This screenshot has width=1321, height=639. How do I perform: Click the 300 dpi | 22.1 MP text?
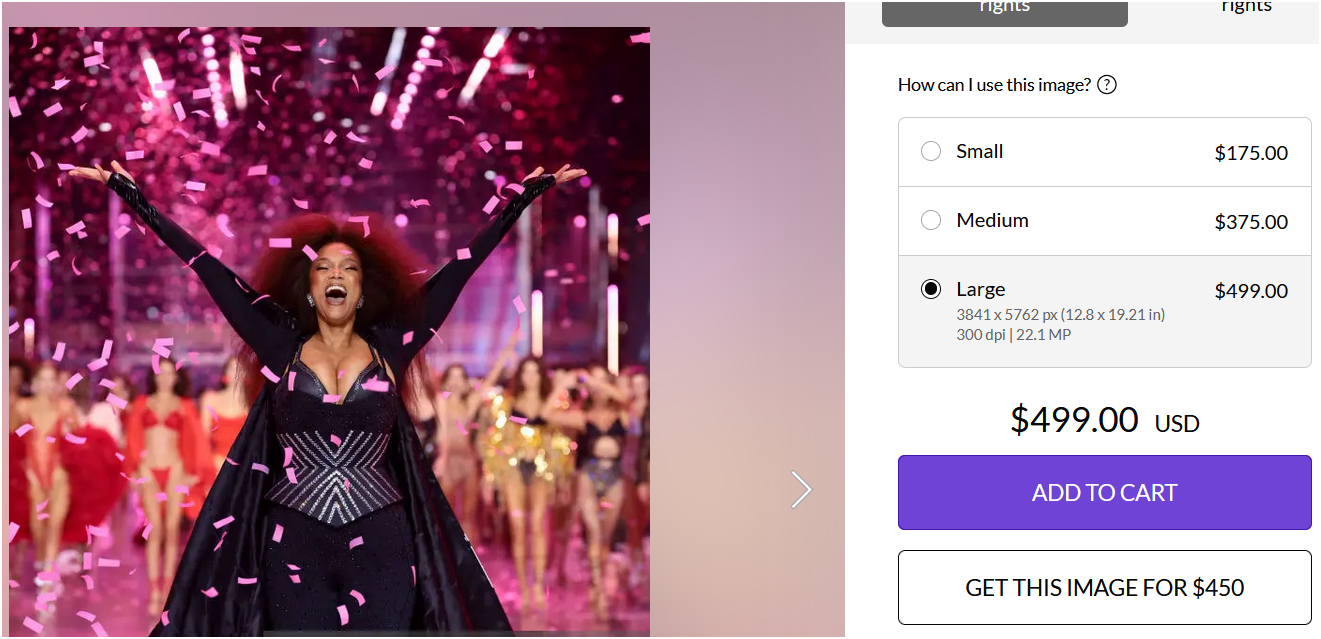coord(1013,335)
